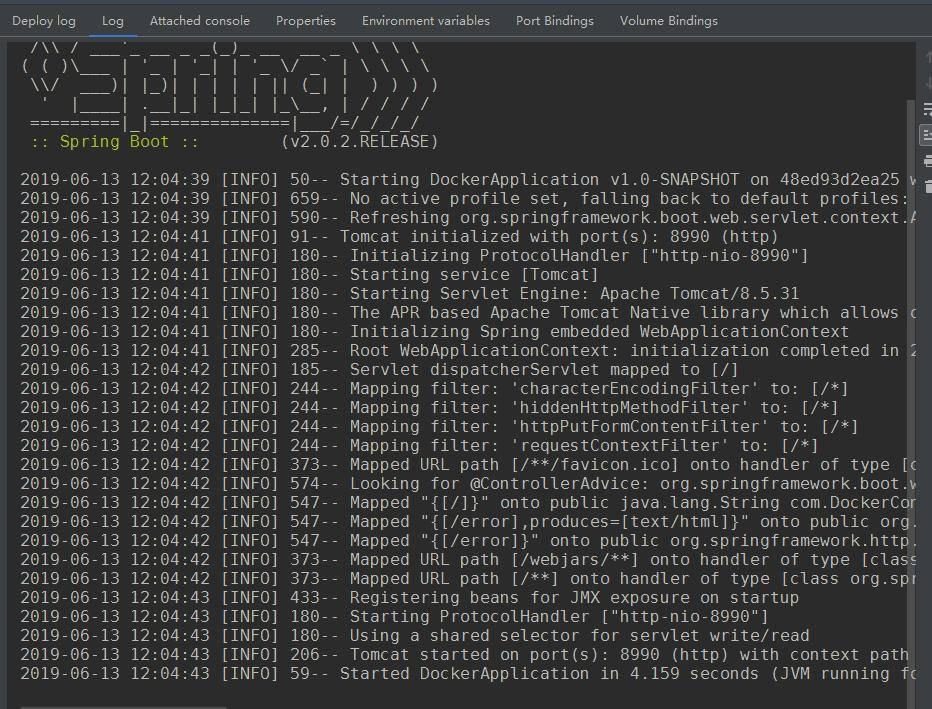
Task: Select the Log tab
Action: pyautogui.click(x=112, y=21)
